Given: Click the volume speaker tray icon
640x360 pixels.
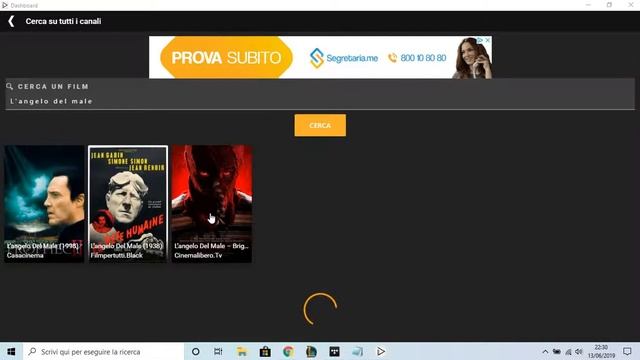Looking at the screenshot, I should (x=579, y=351).
